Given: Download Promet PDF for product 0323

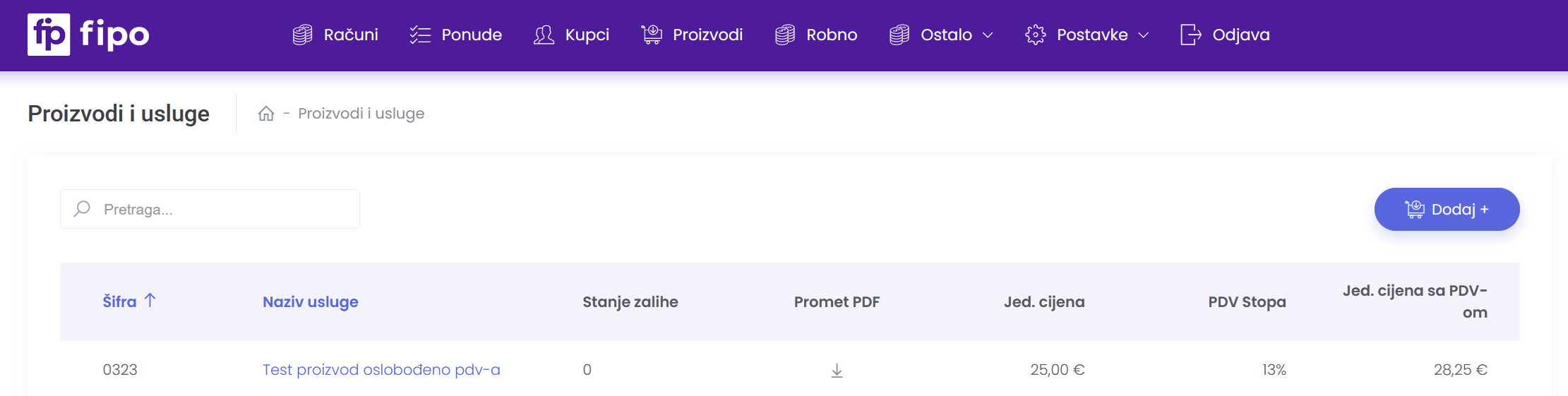Looking at the screenshot, I should click(x=837, y=371).
